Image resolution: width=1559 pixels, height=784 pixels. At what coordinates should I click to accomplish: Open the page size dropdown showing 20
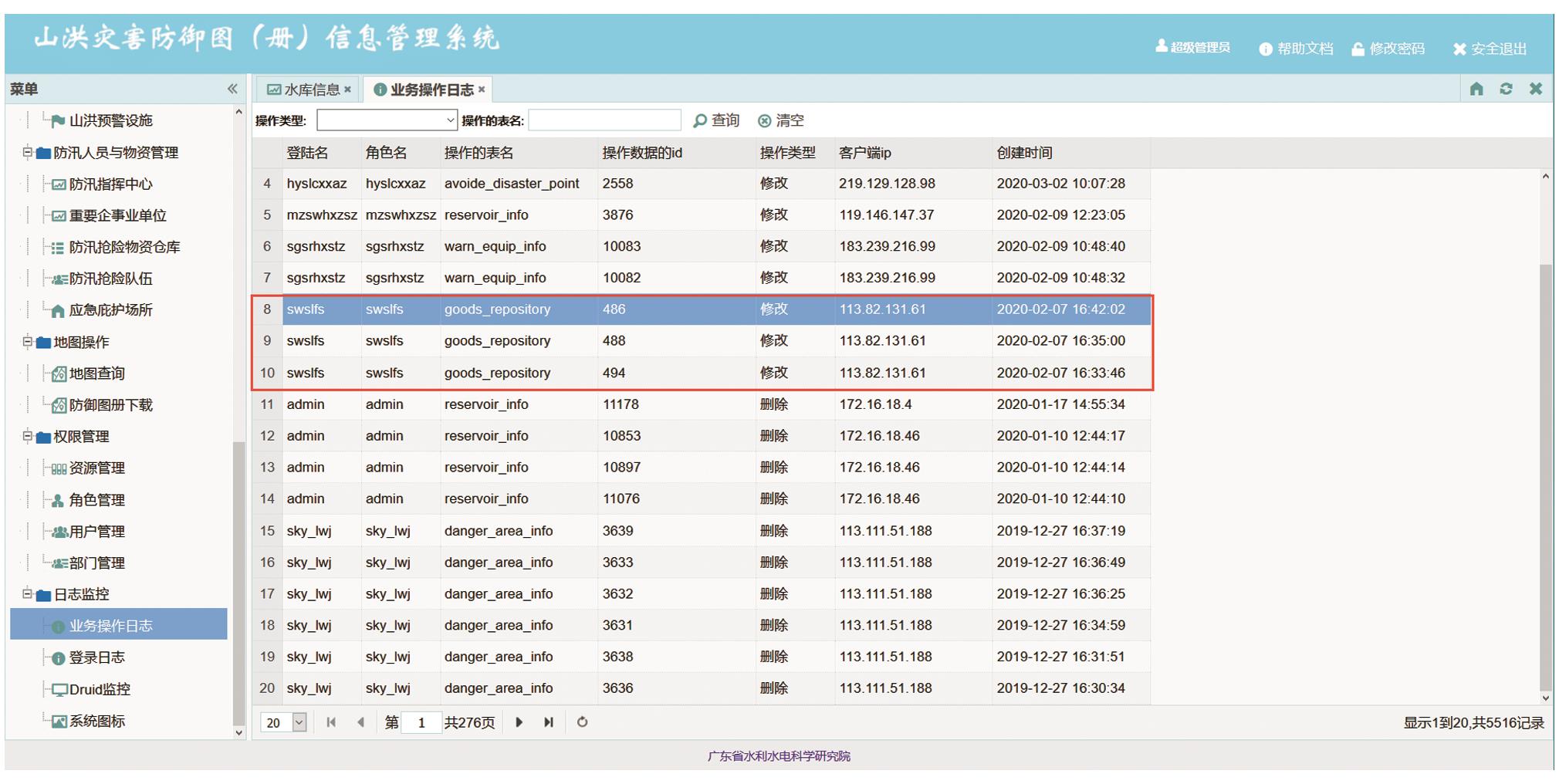coord(299,722)
